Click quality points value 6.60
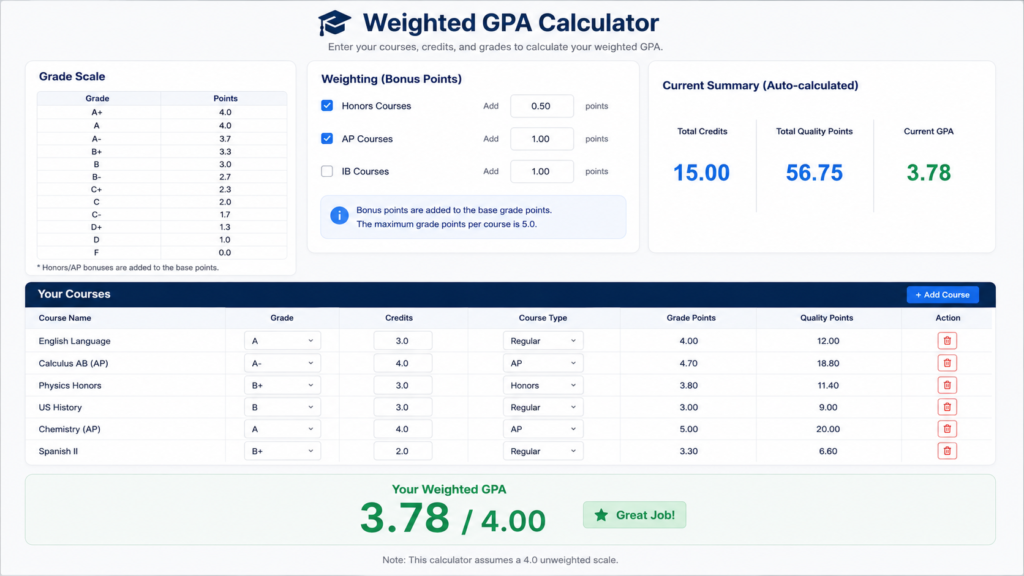Image resolution: width=1024 pixels, height=576 pixels. [x=828, y=451]
